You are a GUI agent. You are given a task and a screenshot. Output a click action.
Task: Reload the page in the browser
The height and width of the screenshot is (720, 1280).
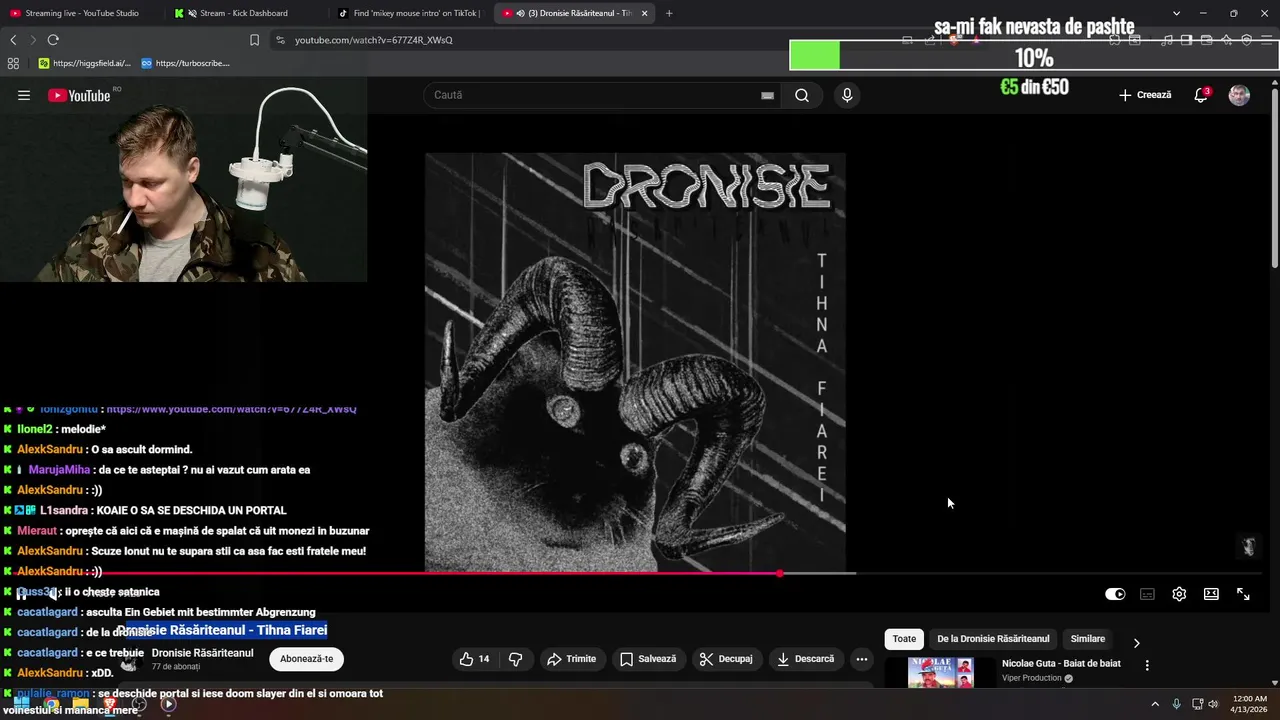pos(53,40)
